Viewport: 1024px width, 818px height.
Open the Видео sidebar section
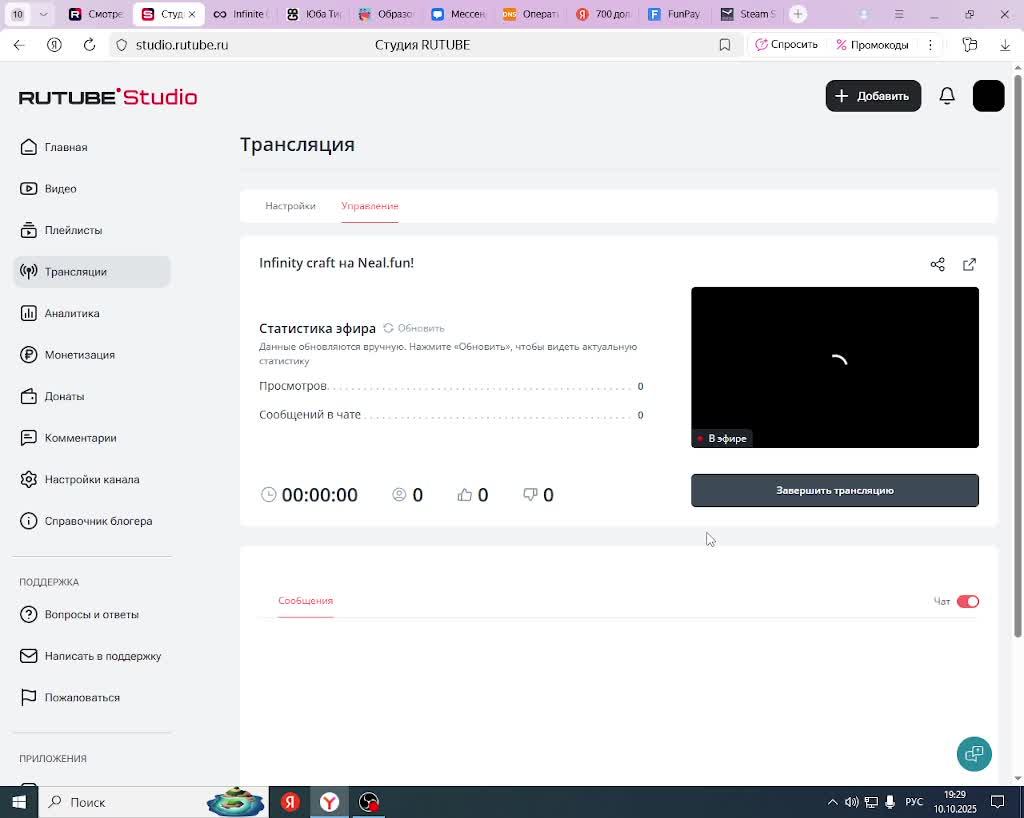point(48,189)
